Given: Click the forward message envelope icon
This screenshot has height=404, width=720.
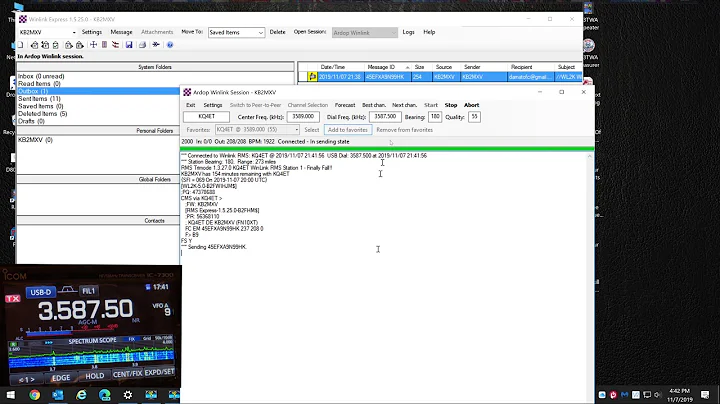Looking at the screenshot, I should tap(68, 45).
